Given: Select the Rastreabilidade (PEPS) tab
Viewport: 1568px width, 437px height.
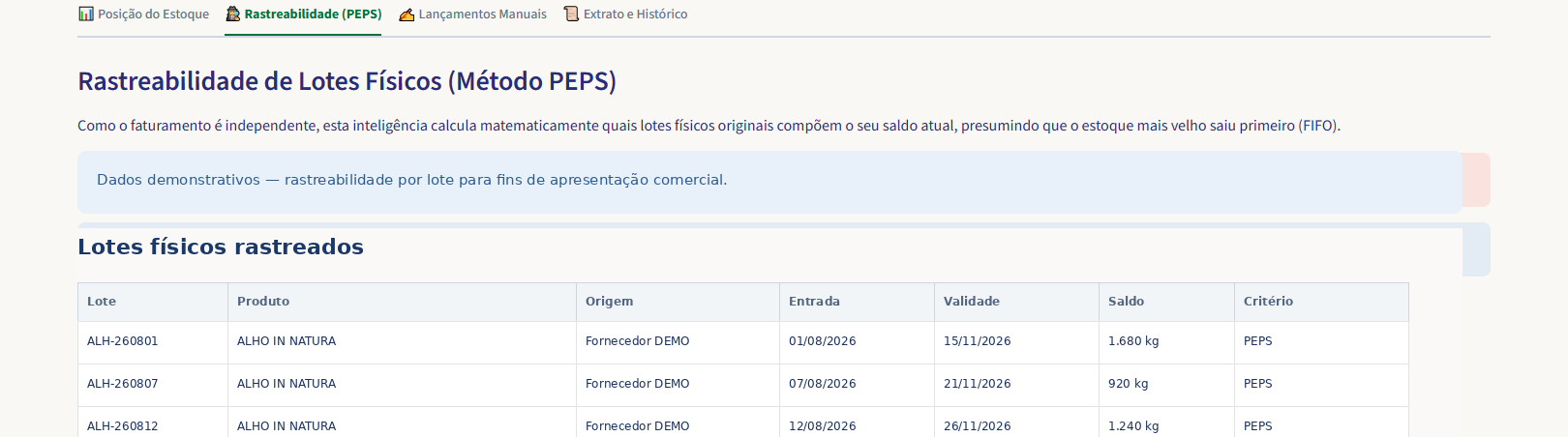Looking at the screenshot, I should 303,14.
